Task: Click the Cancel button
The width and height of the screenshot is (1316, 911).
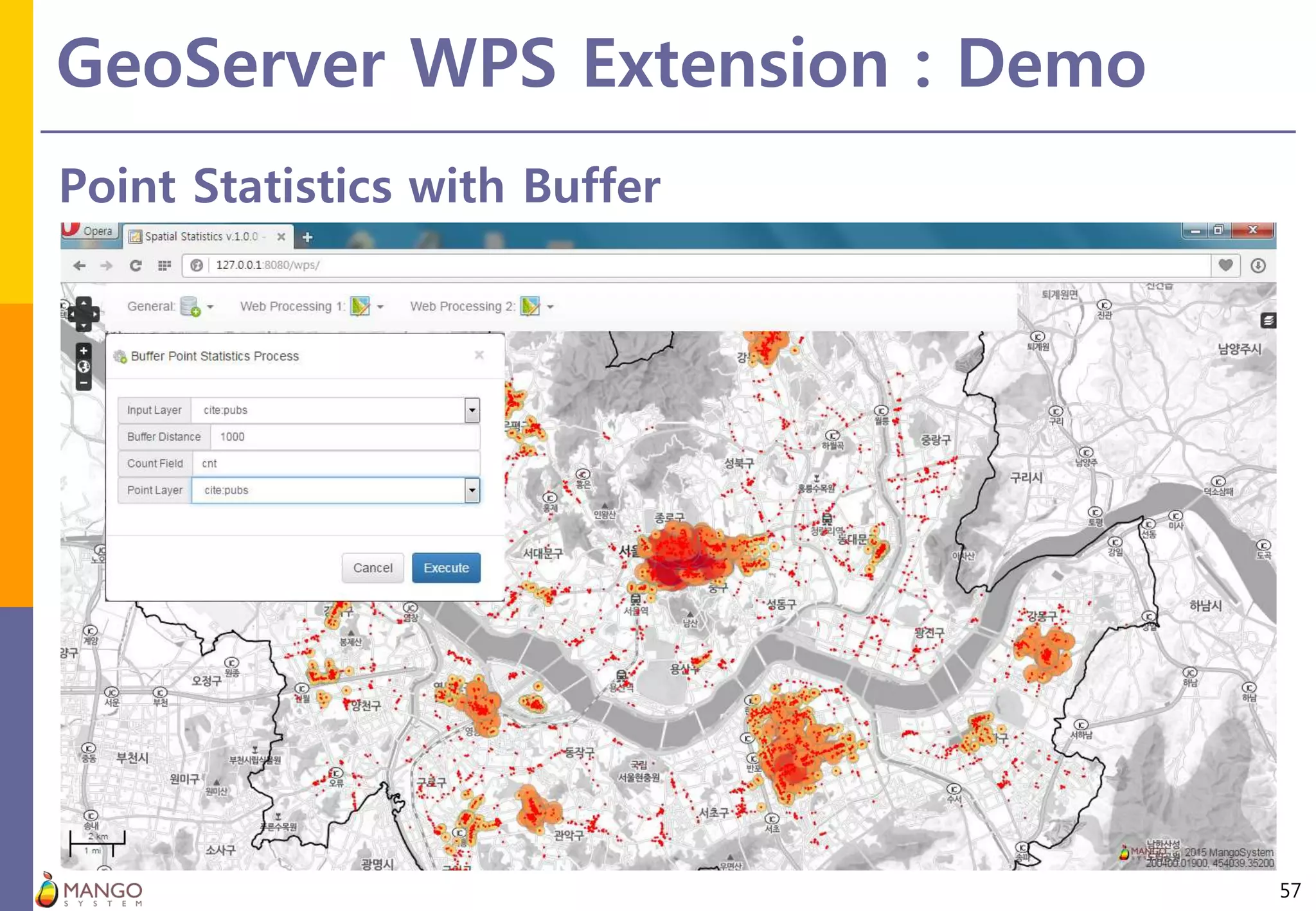Action: [x=373, y=568]
